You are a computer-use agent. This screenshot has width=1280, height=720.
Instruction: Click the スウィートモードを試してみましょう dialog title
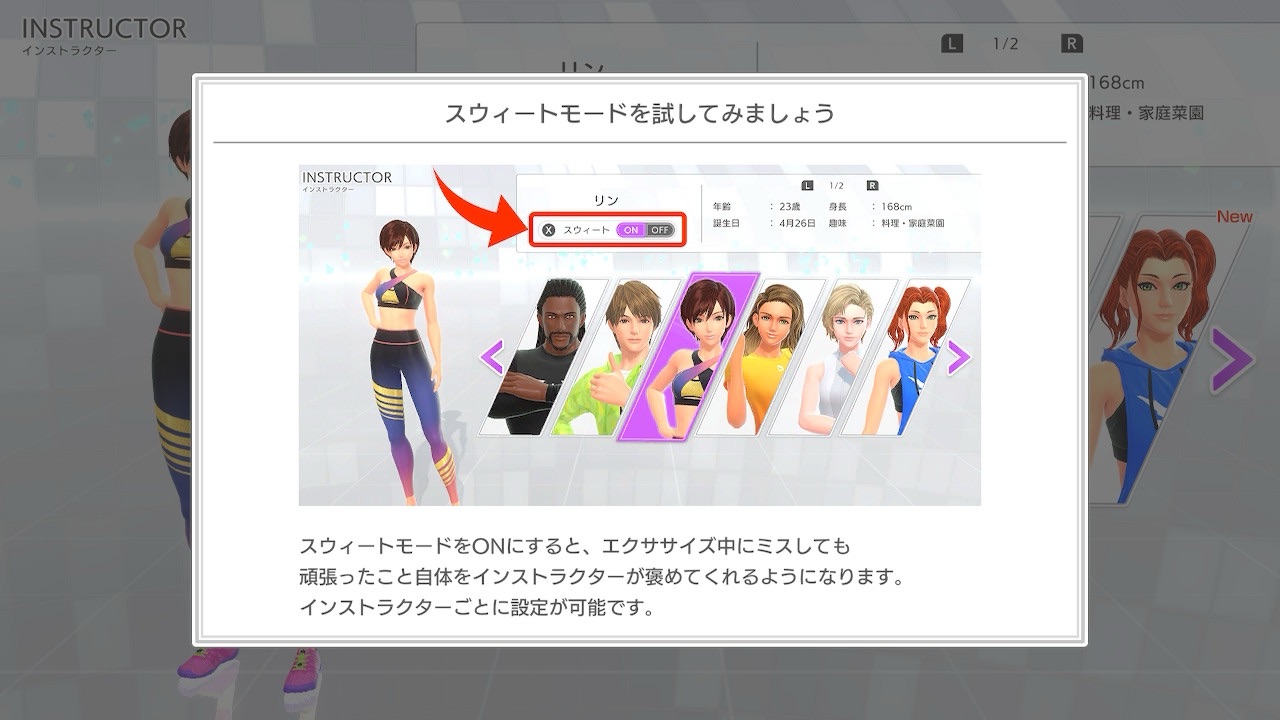click(639, 113)
